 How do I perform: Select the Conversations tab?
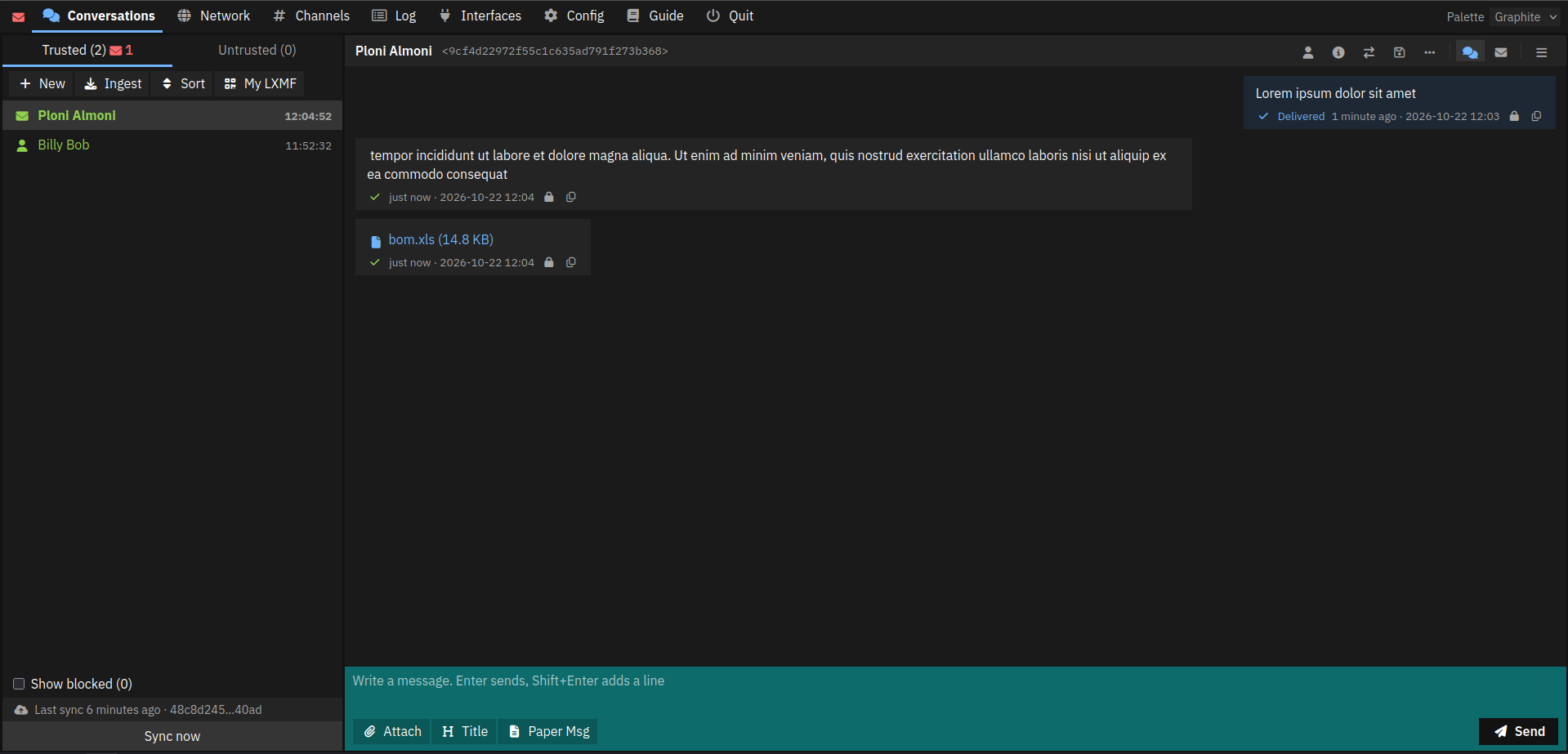coord(98,16)
